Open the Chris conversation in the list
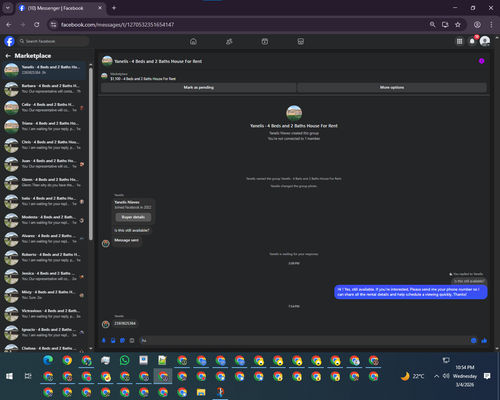 click(44, 145)
